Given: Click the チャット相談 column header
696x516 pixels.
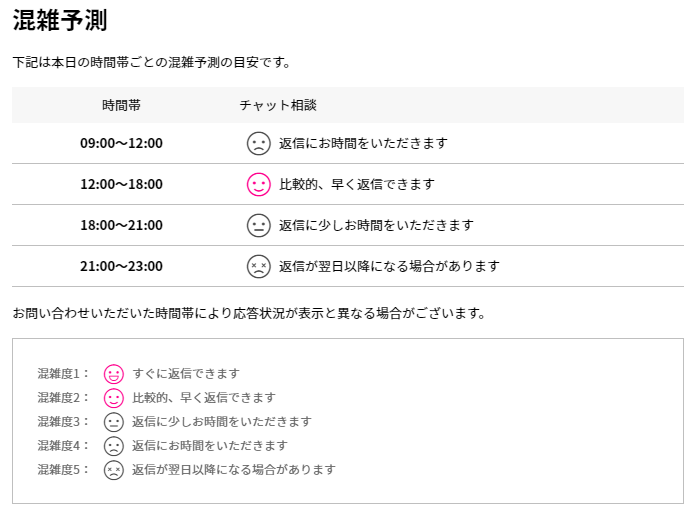Looking at the screenshot, I should click(x=278, y=105).
